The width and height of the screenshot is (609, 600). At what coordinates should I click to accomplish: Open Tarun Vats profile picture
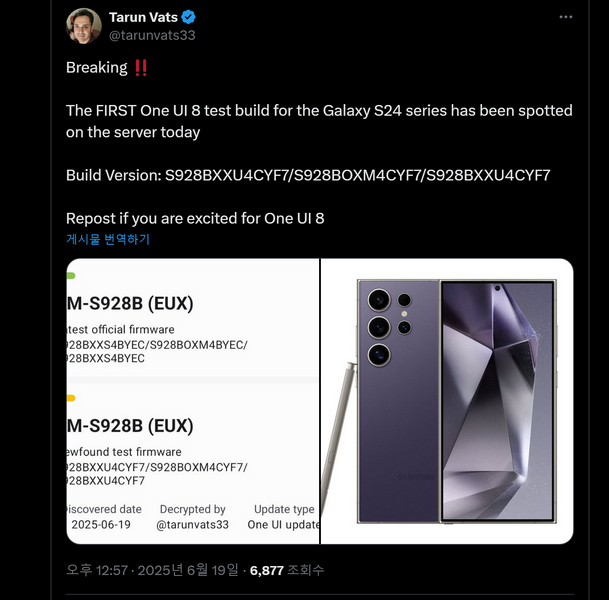point(84,26)
